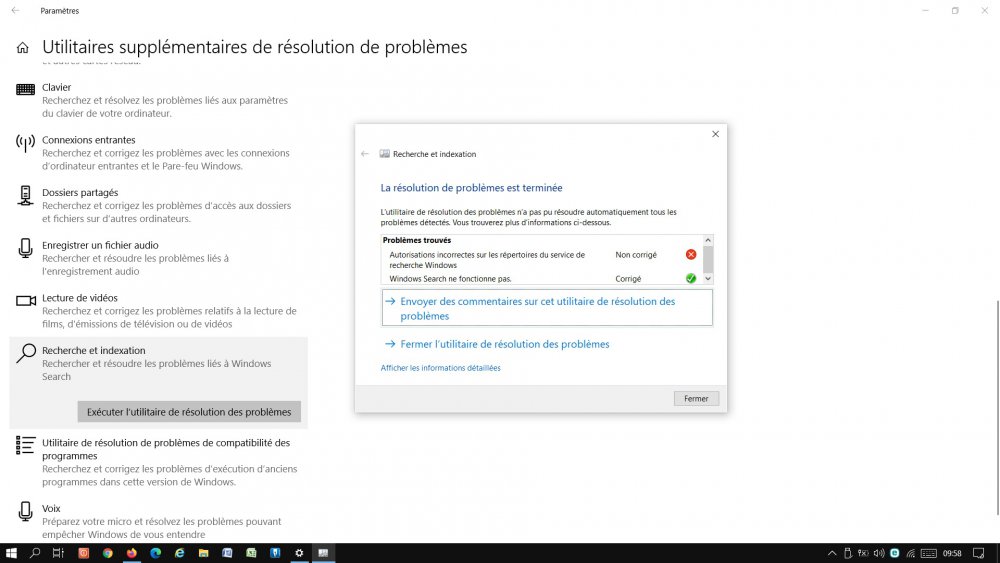The width and height of the screenshot is (1000, 563).
Task: Click Windows Search ne fonctionne pas row
Action: coord(541,279)
